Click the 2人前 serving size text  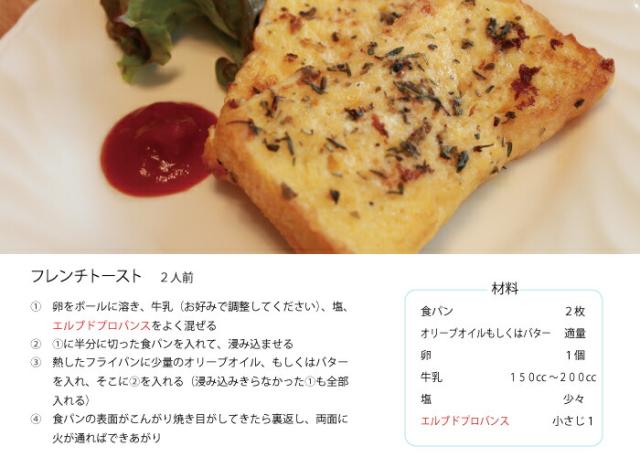point(177,277)
